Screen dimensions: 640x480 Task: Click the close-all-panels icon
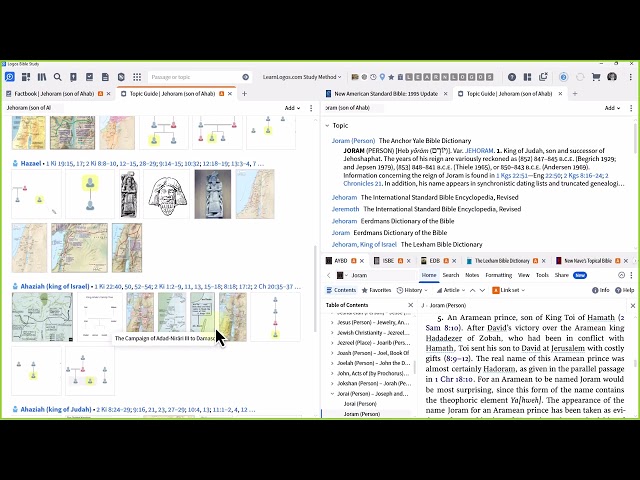coord(543,77)
